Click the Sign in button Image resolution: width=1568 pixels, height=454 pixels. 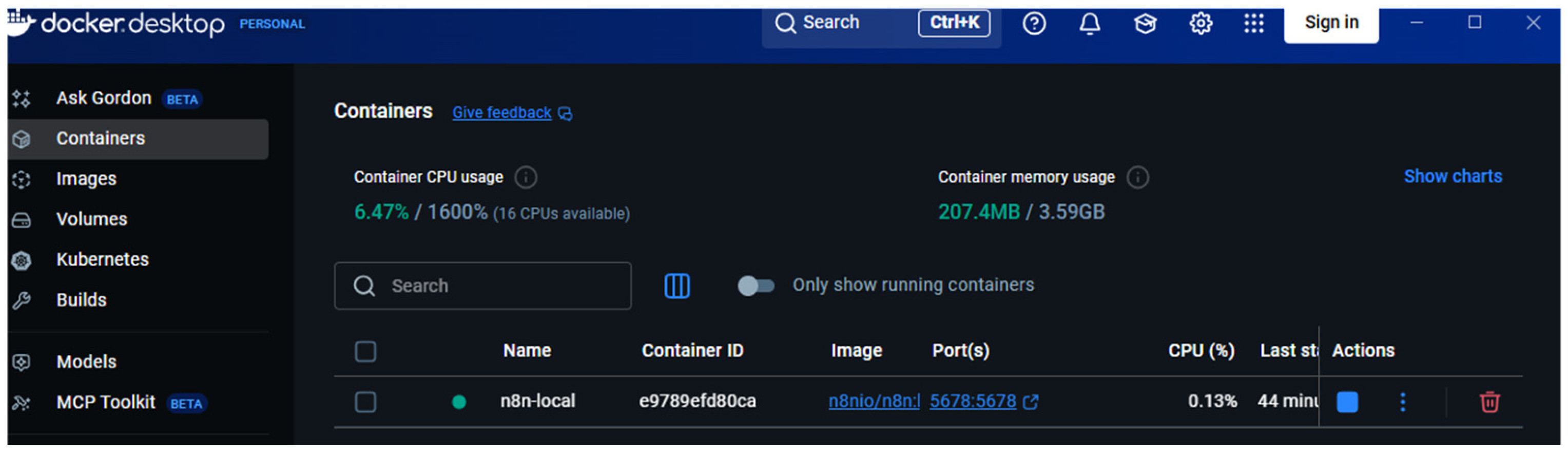(x=1331, y=23)
